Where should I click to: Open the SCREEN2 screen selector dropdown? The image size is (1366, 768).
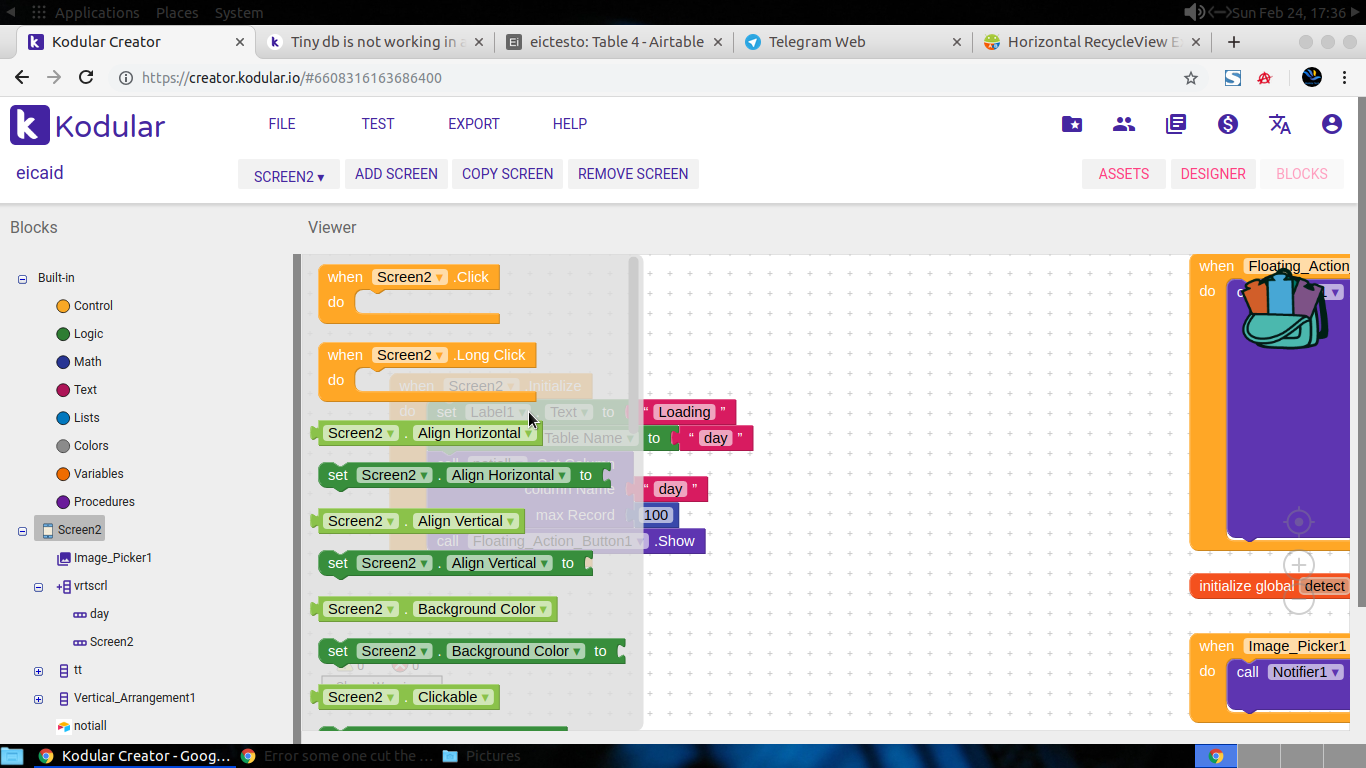tap(289, 176)
